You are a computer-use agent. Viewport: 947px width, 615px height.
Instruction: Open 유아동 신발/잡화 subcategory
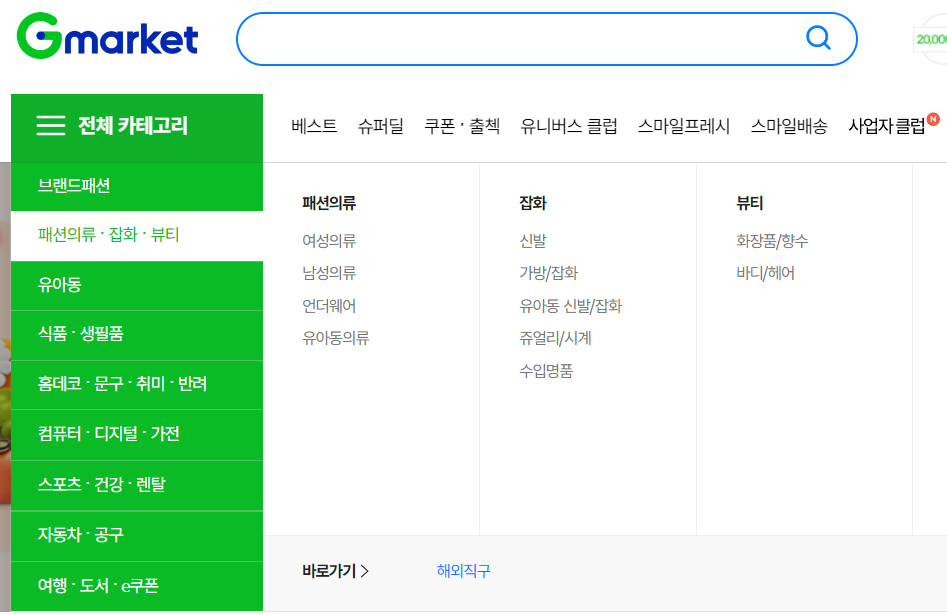tap(570, 306)
